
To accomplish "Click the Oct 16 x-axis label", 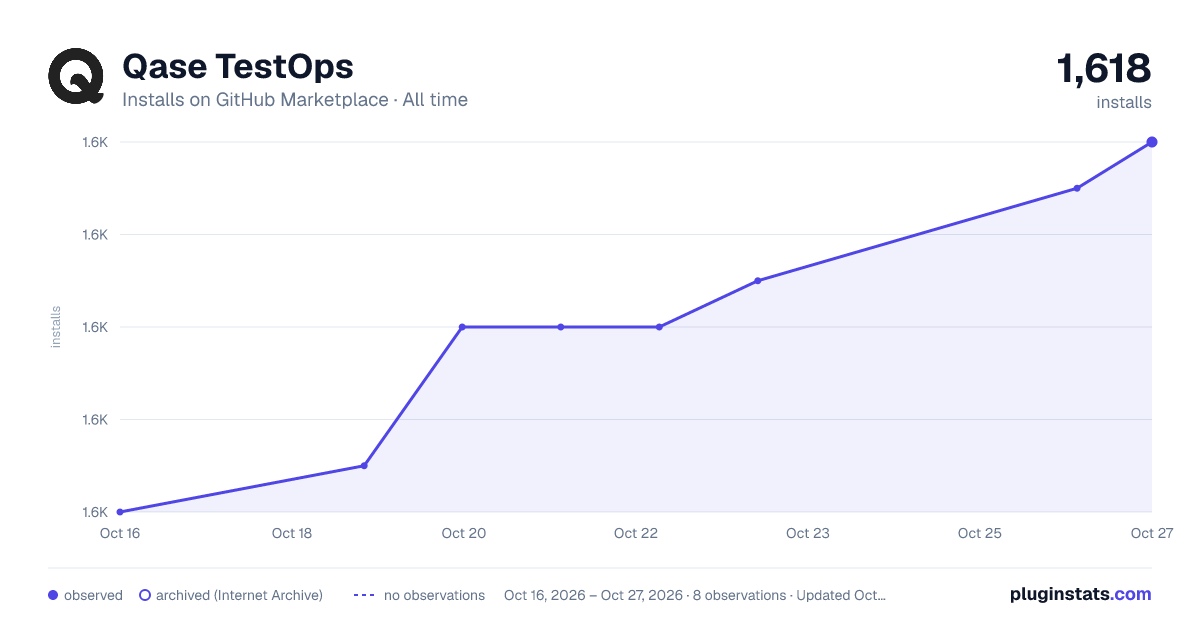I will tap(120, 533).
